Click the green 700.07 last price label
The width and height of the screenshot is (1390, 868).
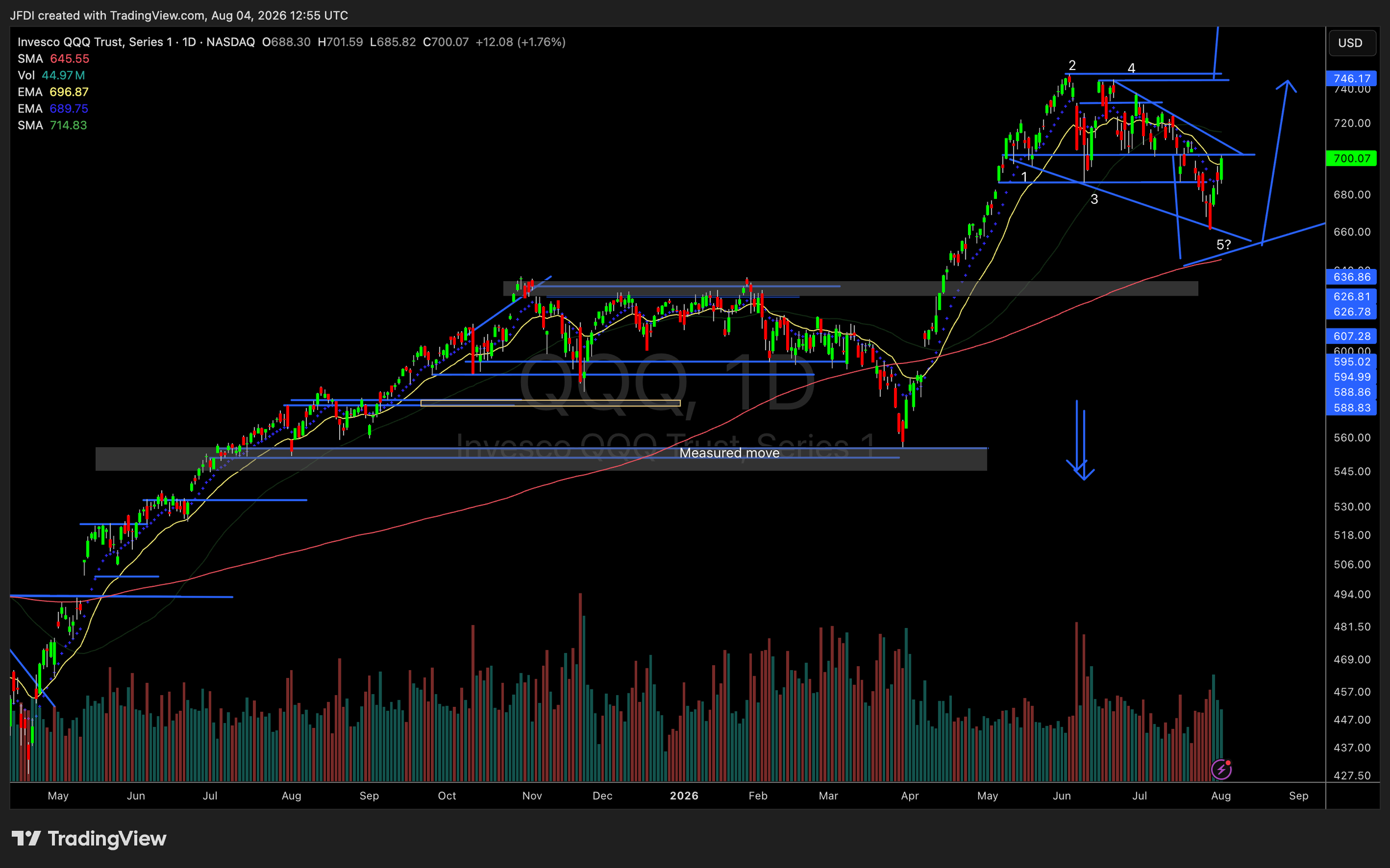coord(1351,158)
